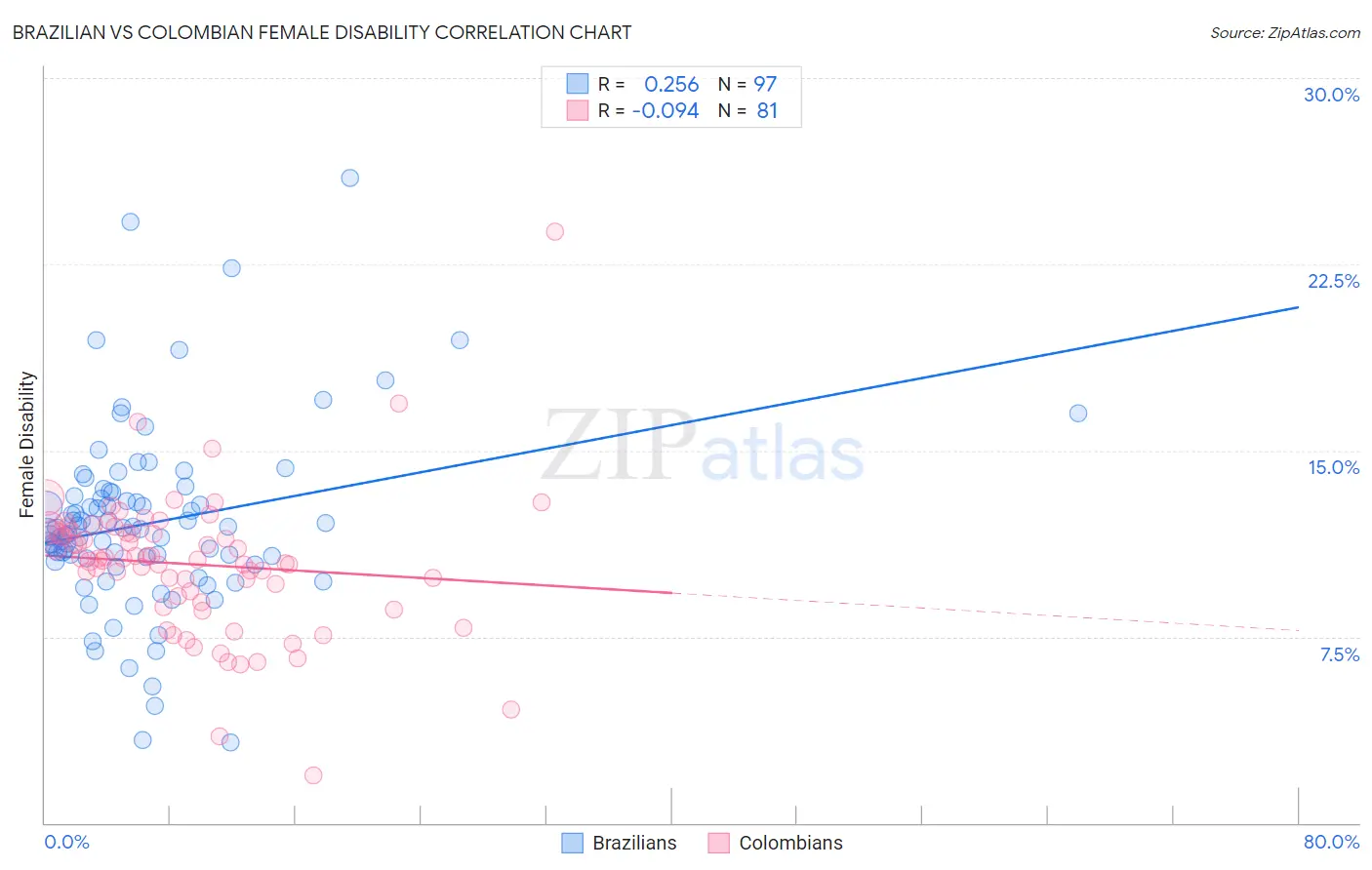This screenshot has width=1372, height=870.
Task: Click the right end of blue trend line
Action: [x=1298, y=307]
